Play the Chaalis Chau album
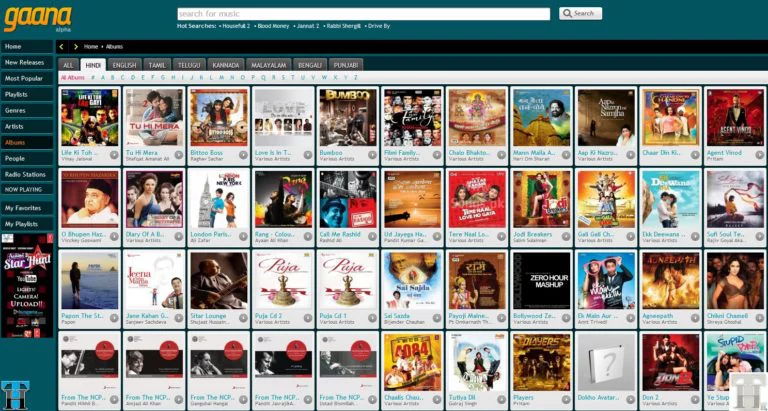This screenshot has width=768, height=411. point(437,399)
